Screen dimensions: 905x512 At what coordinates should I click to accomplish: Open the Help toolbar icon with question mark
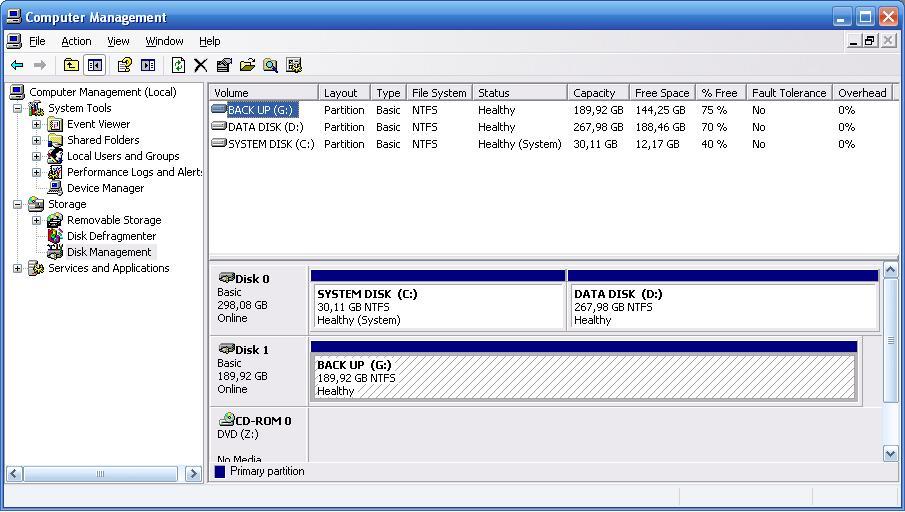coord(125,65)
